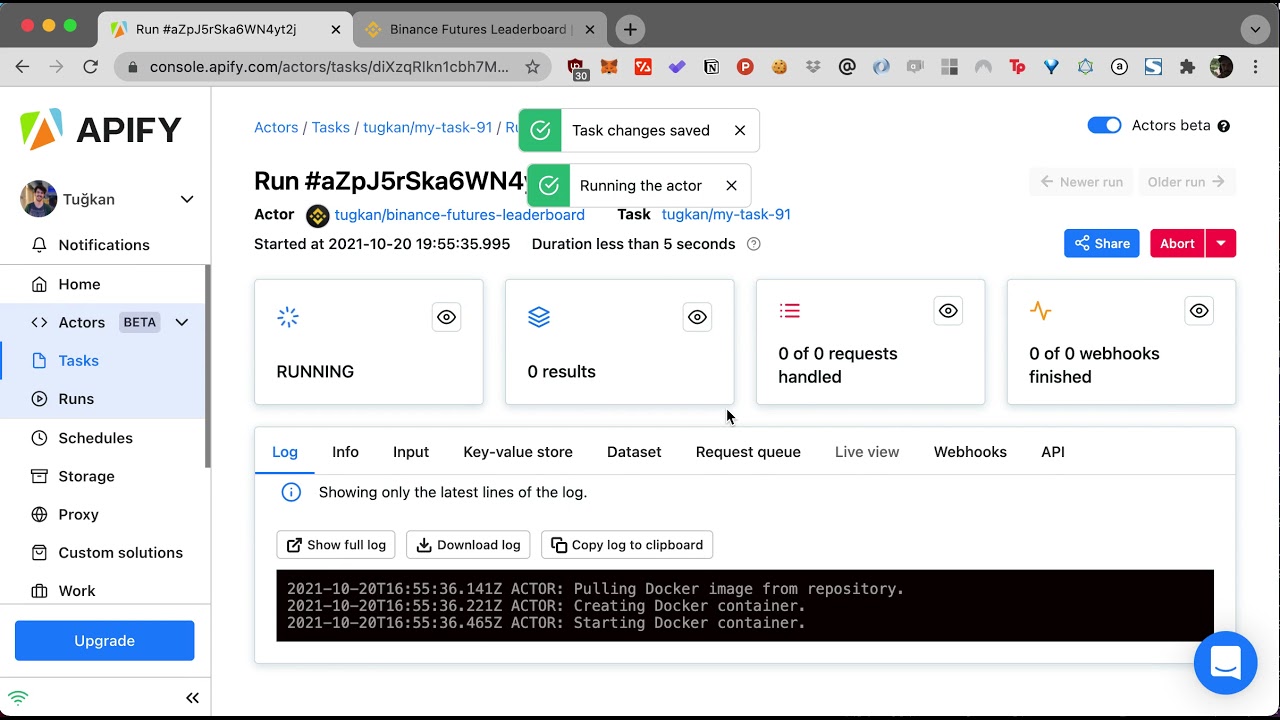The width and height of the screenshot is (1280, 720).
Task: Expand the Actors sidebar section chevron
Action: point(182,322)
